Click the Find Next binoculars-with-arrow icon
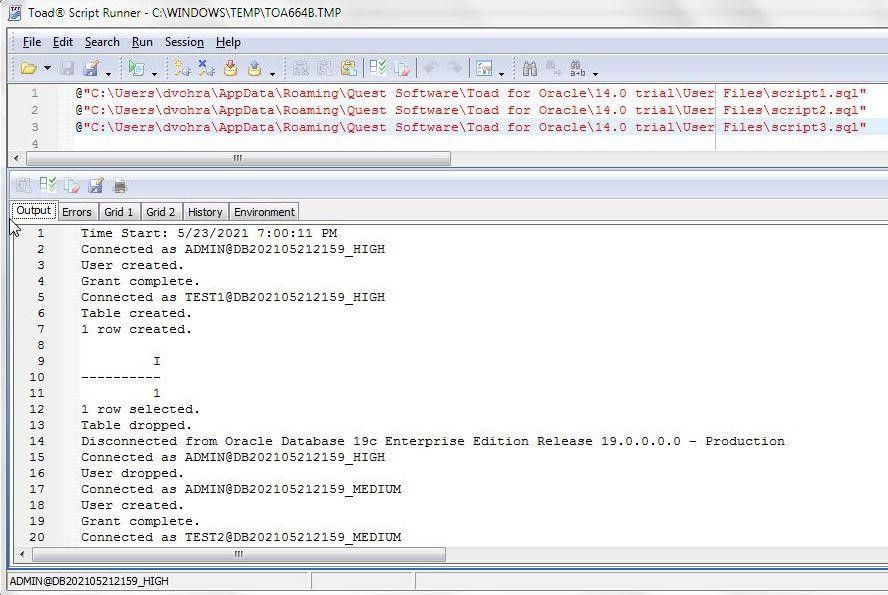Viewport: 888px width, 595px height. tap(553, 69)
